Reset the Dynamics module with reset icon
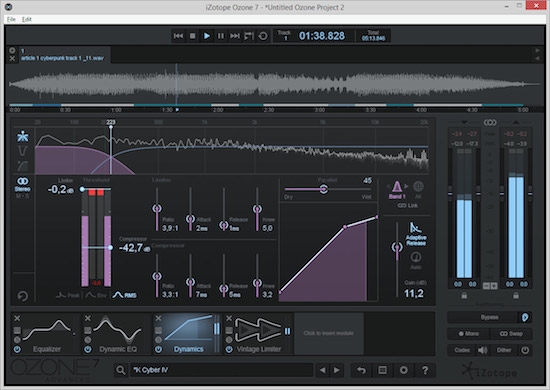This screenshot has width=550, height=390. 23,296
